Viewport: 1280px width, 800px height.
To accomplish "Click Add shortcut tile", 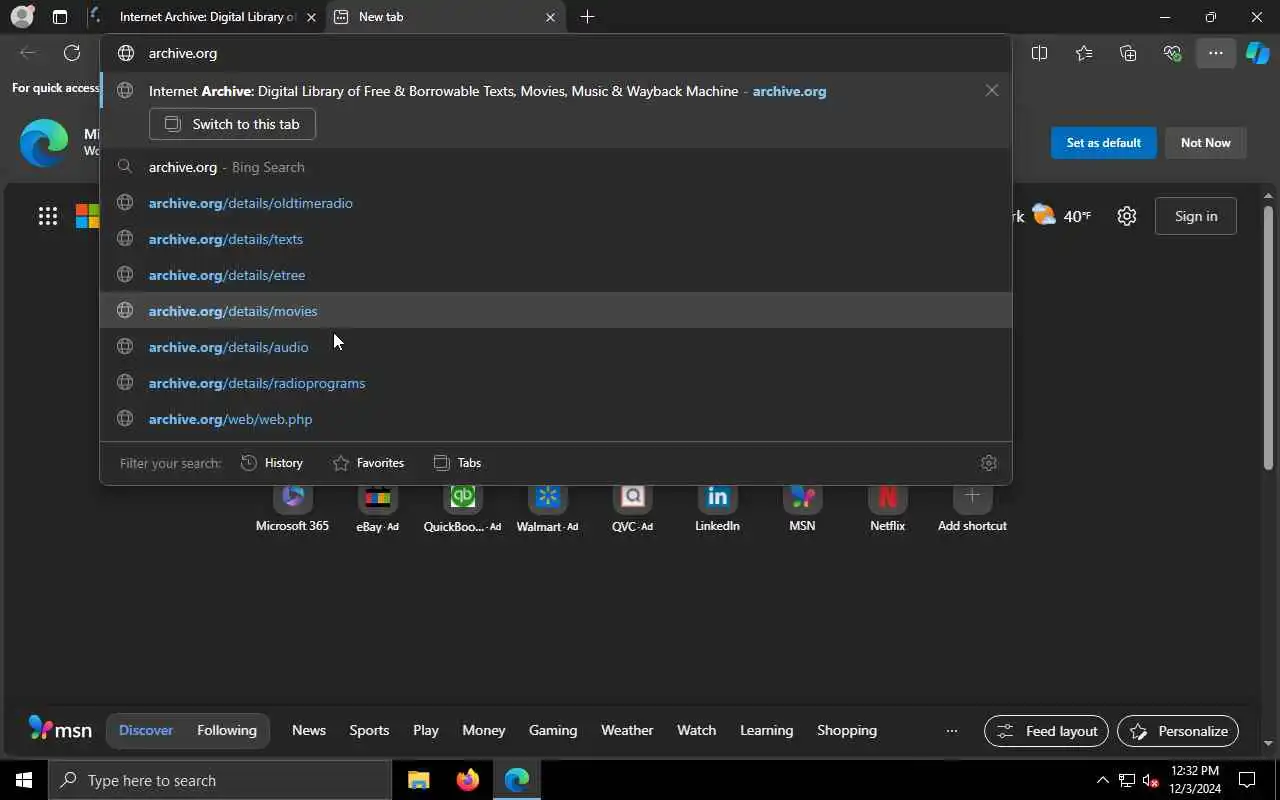I will click(x=972, y=509).
